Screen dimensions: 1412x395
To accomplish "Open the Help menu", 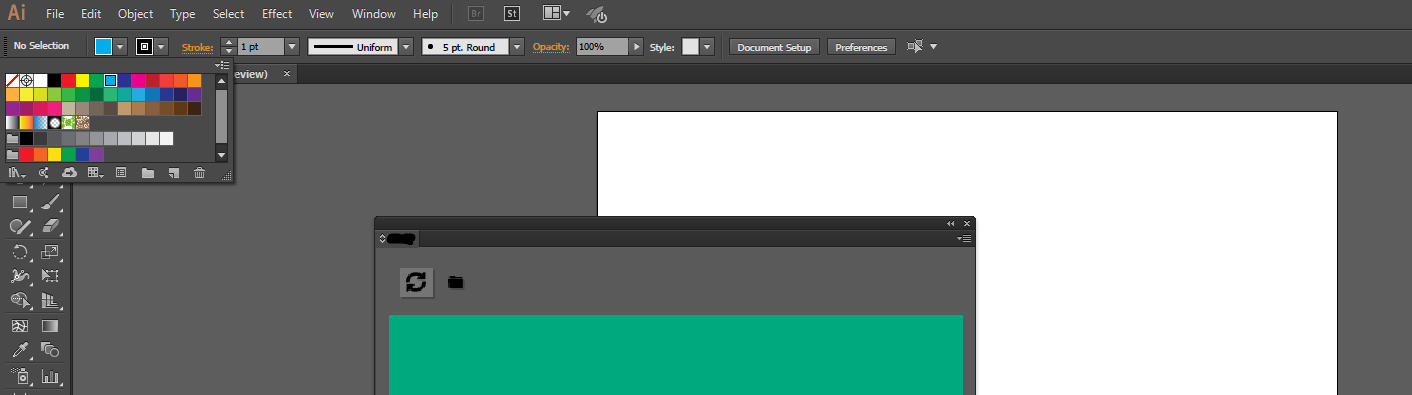I will click(425, 14).
